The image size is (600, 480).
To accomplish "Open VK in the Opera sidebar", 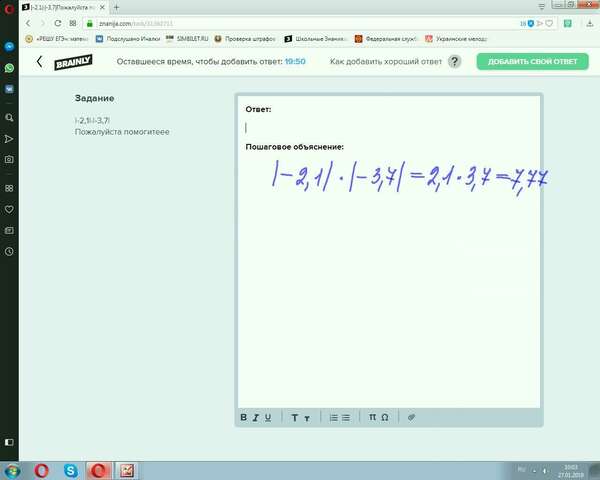I will pyautogui.click(x=9, y=89).
